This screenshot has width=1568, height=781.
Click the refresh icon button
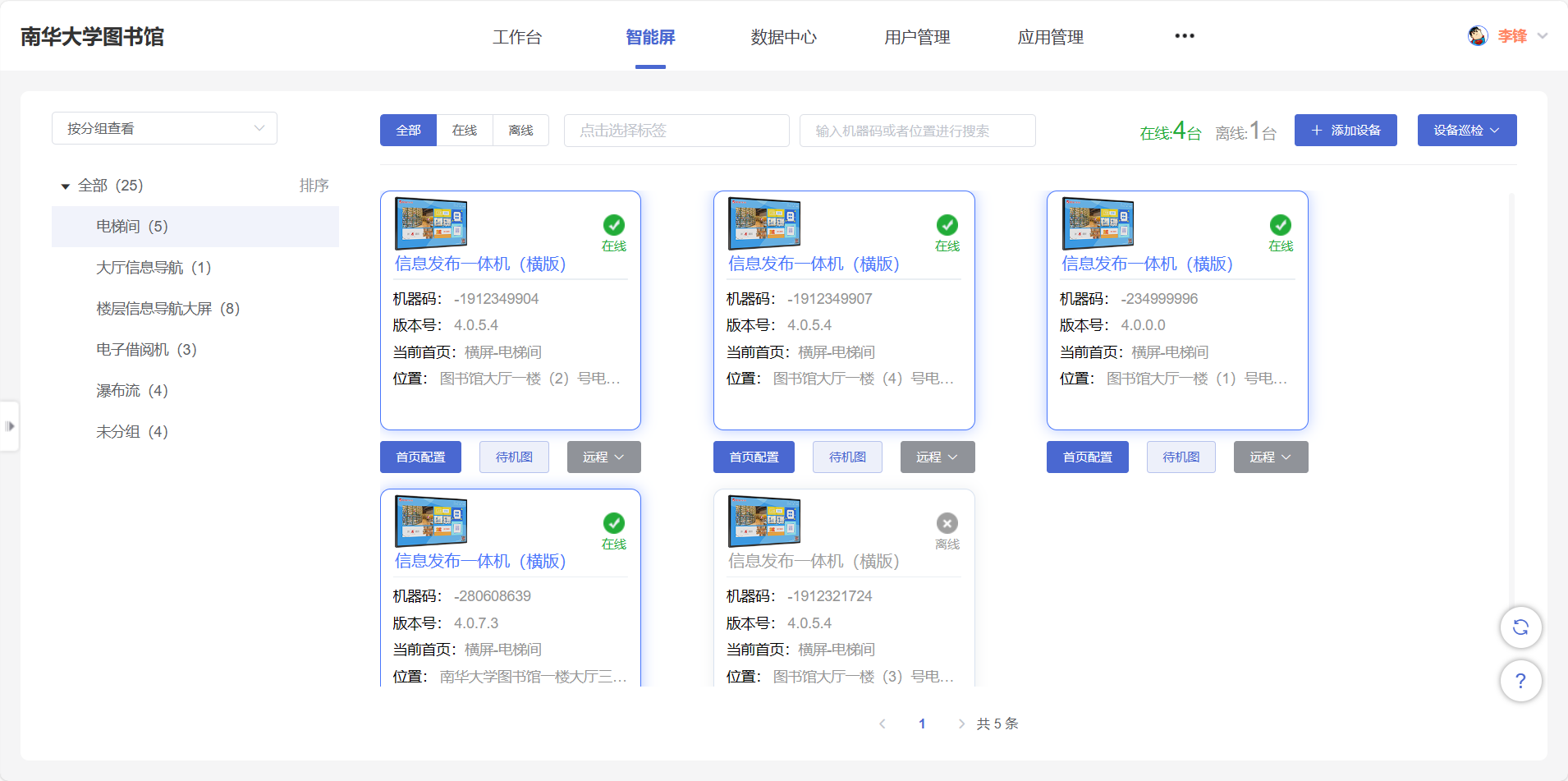click(x=1520, y=627)
